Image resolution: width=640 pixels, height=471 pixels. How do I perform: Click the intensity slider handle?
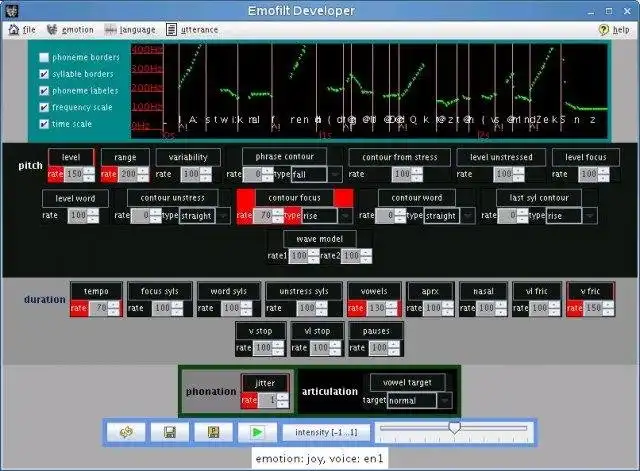[454, 428]
